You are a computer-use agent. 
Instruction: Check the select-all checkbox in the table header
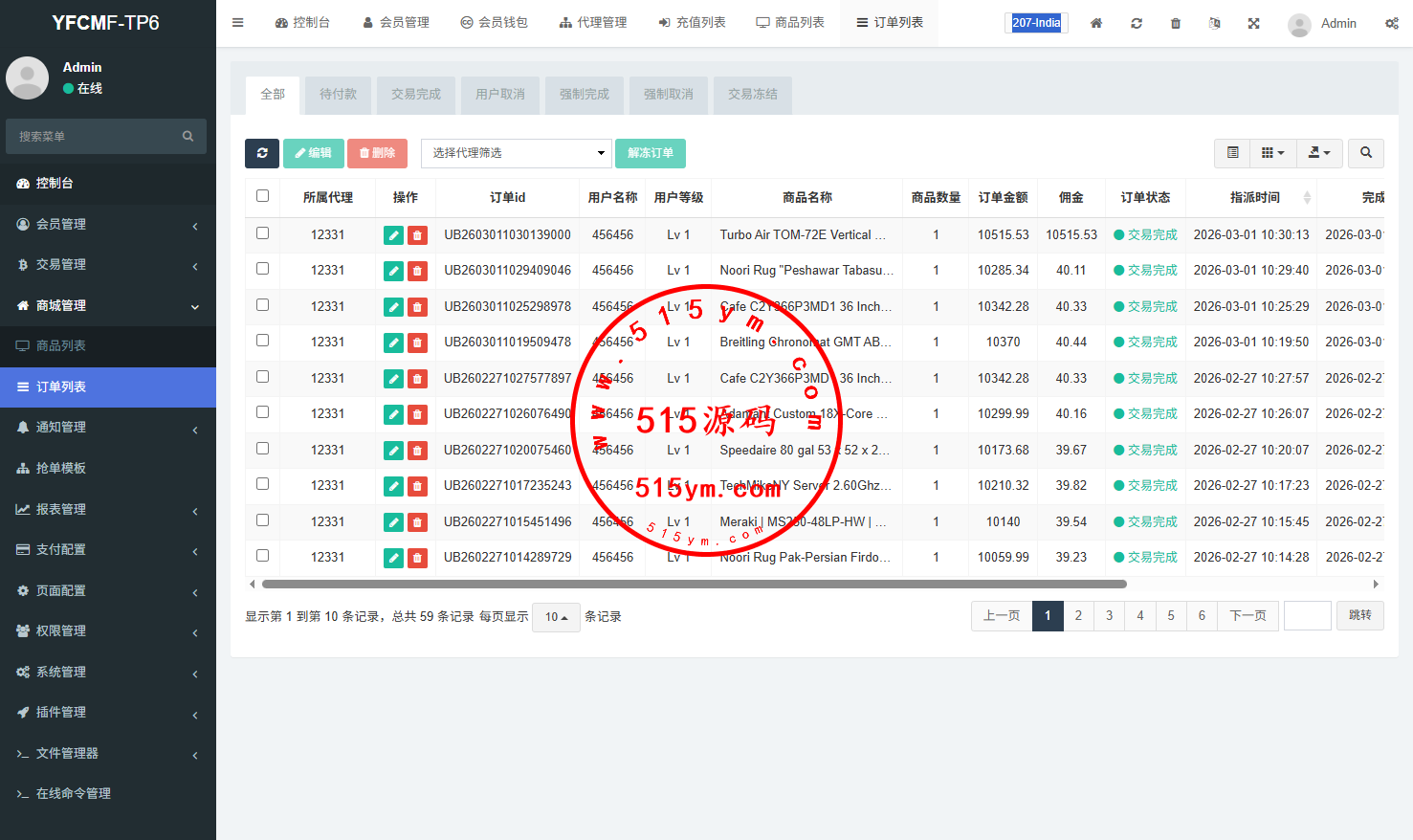[263, 196]
